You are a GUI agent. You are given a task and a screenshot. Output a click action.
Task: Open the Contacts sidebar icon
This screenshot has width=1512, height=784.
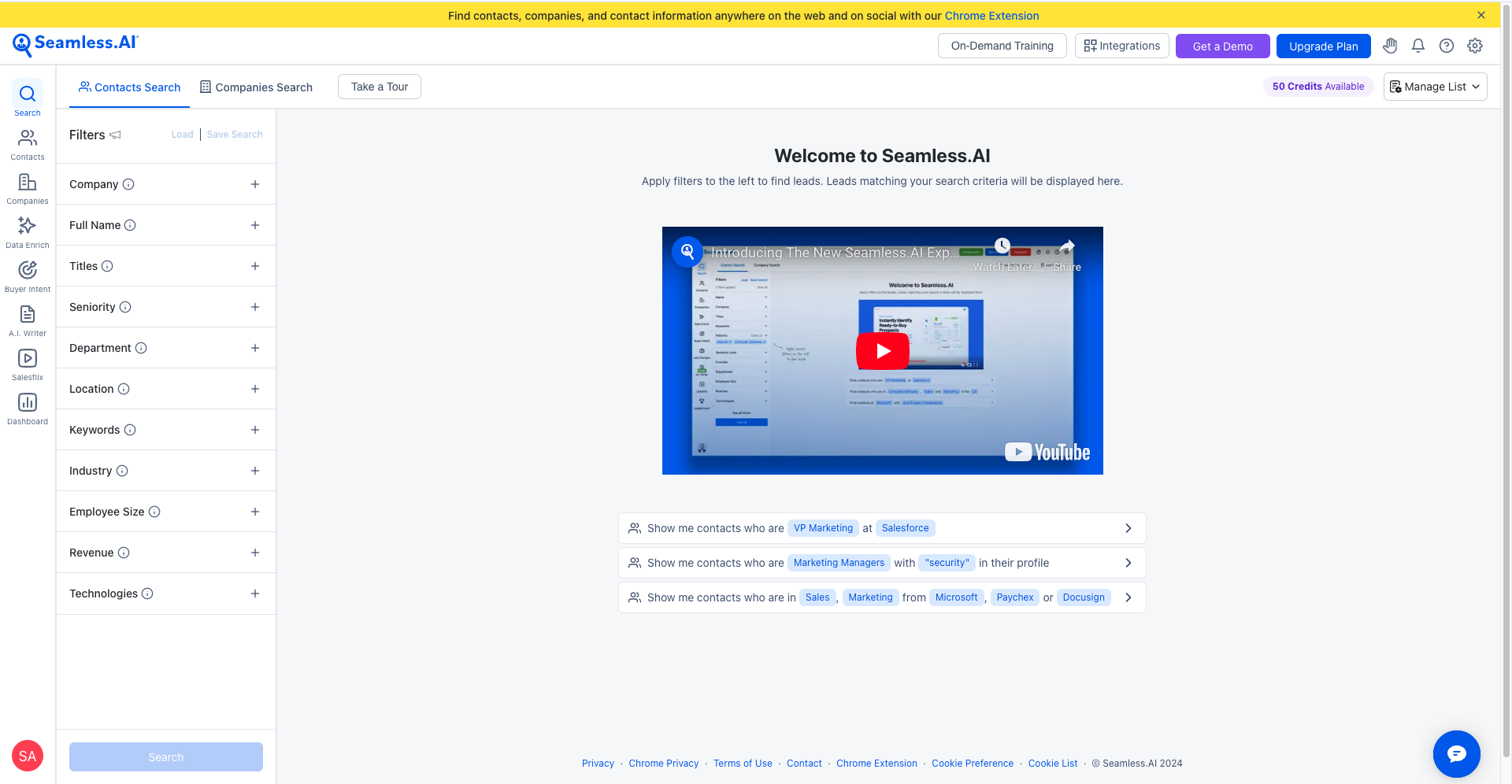tap(28, 144)
